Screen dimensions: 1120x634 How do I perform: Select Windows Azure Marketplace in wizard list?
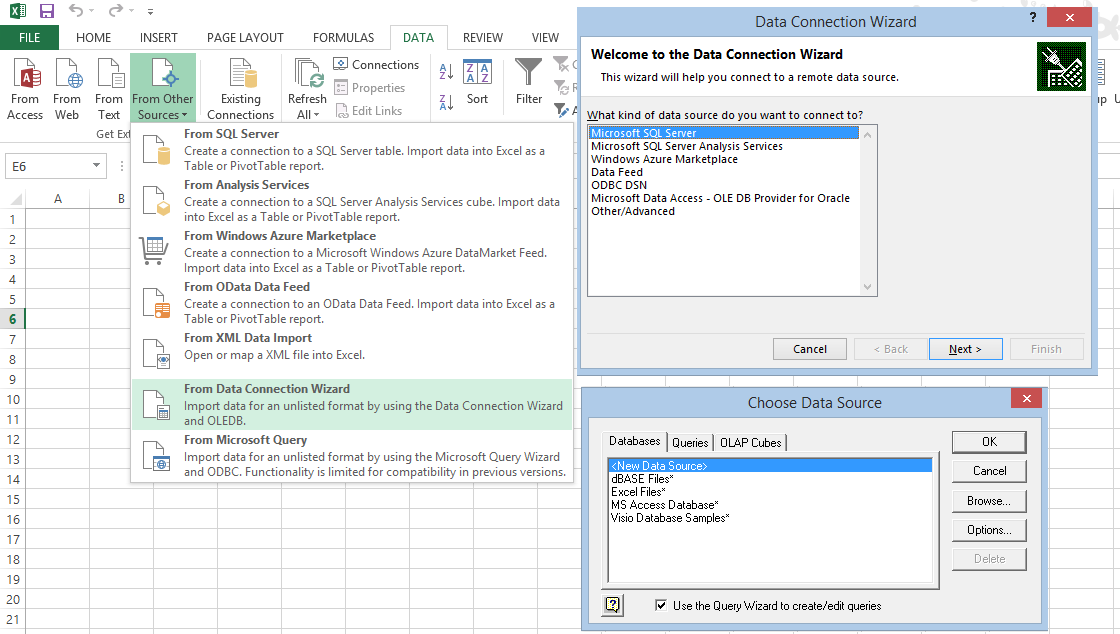tap(724, 159)
